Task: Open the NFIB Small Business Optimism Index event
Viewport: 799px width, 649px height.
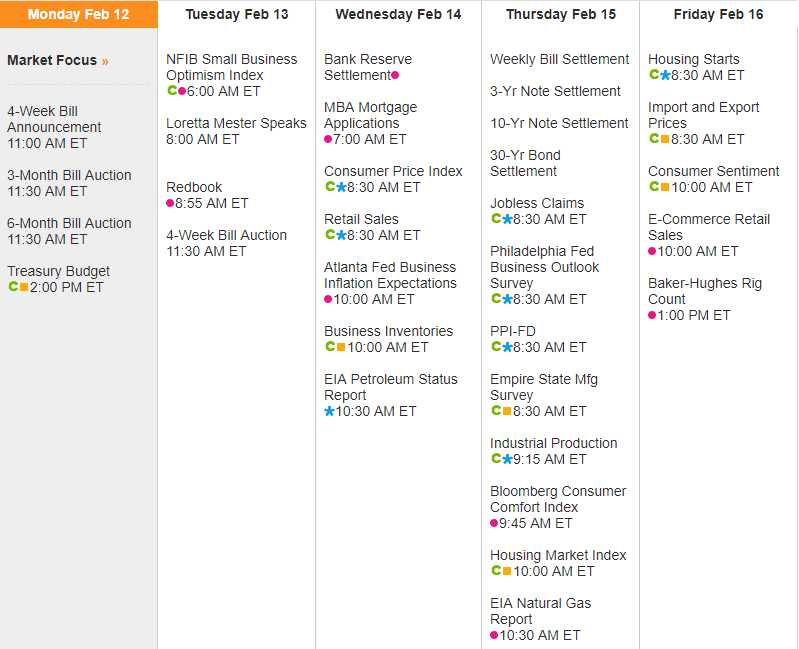Action: pos(231,67)
